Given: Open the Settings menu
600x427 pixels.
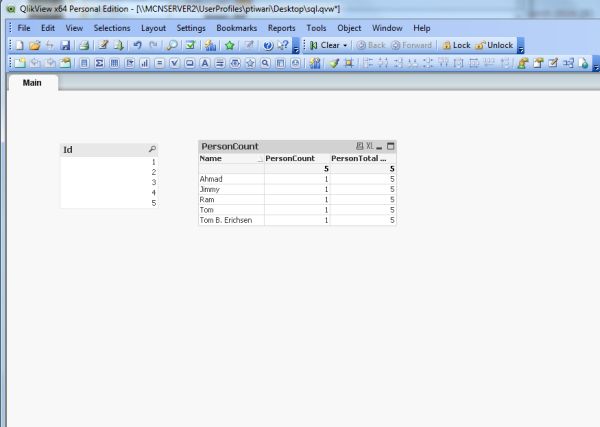Looking at the screenshot, I should point(191,28).
